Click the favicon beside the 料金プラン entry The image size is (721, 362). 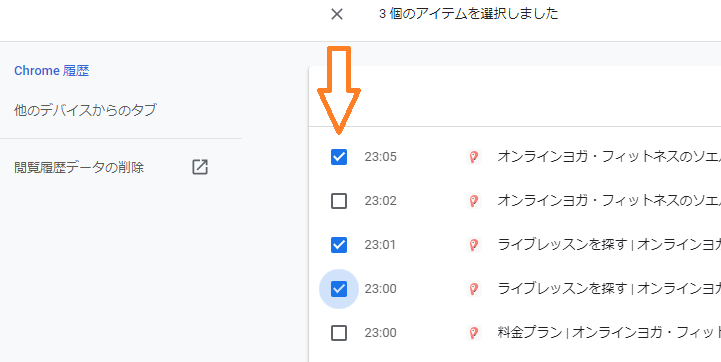coord(473,333)
